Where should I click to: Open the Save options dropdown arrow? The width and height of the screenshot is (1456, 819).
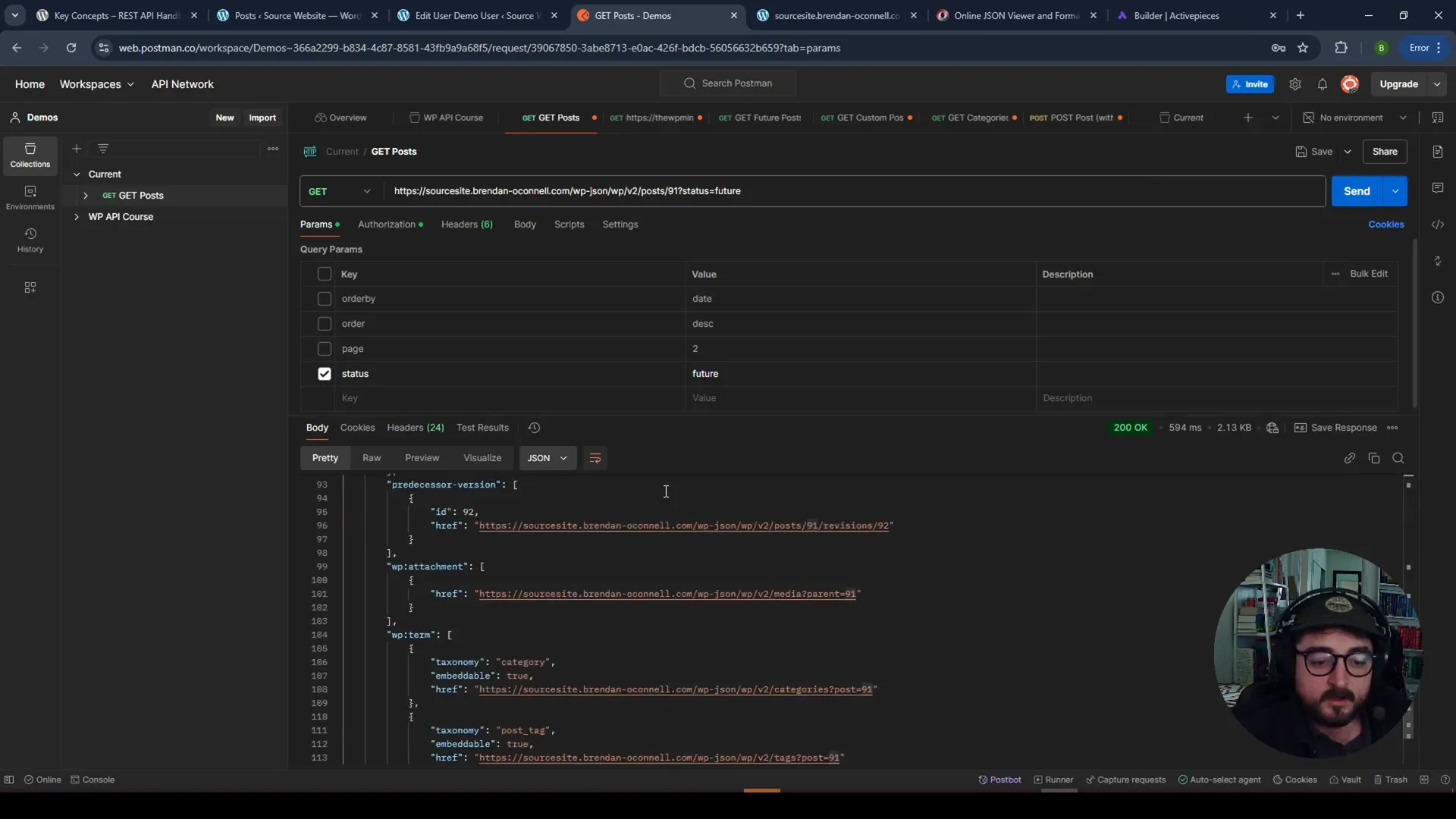coord(1348,152)
